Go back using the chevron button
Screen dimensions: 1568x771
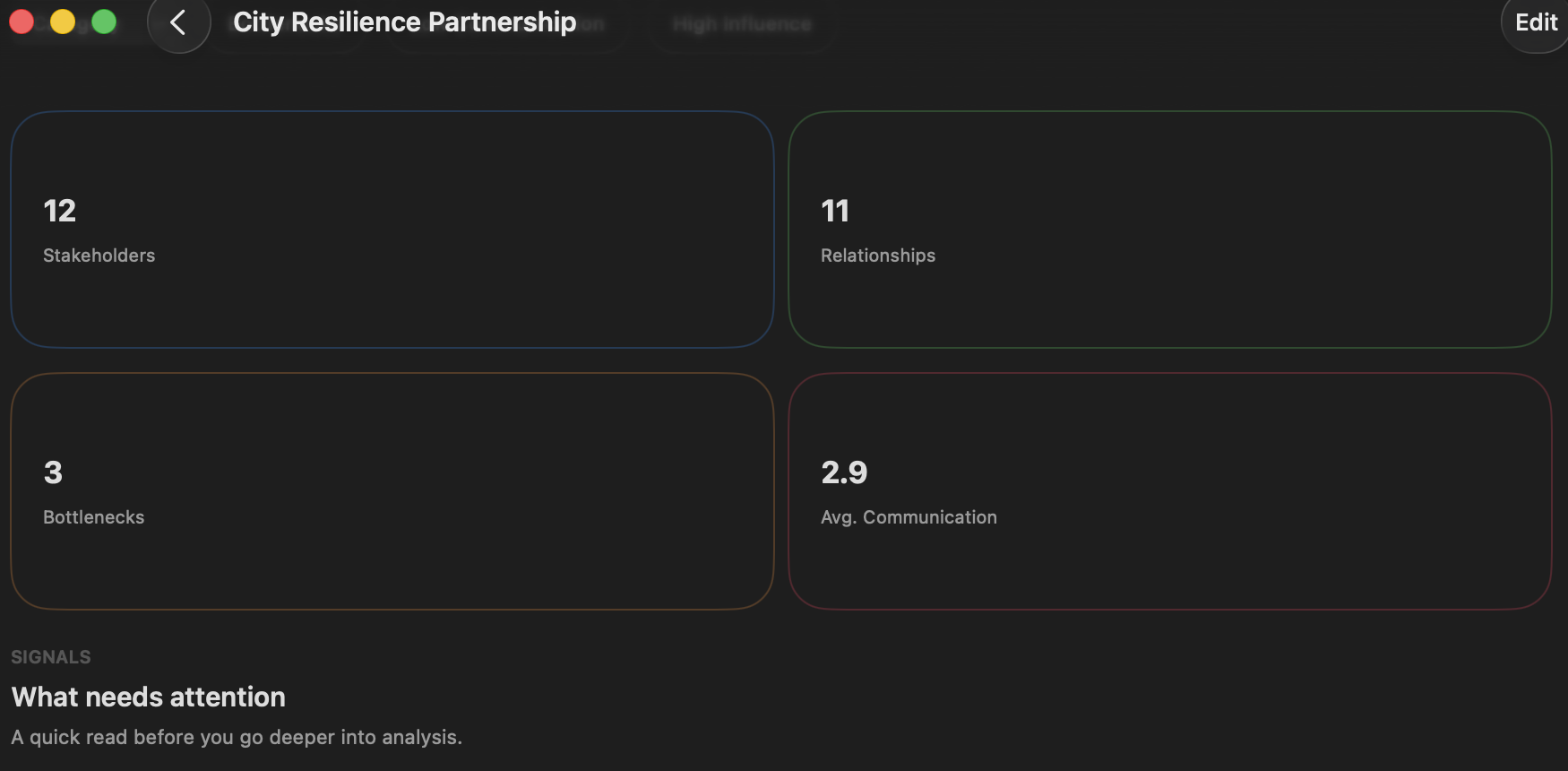178,22
